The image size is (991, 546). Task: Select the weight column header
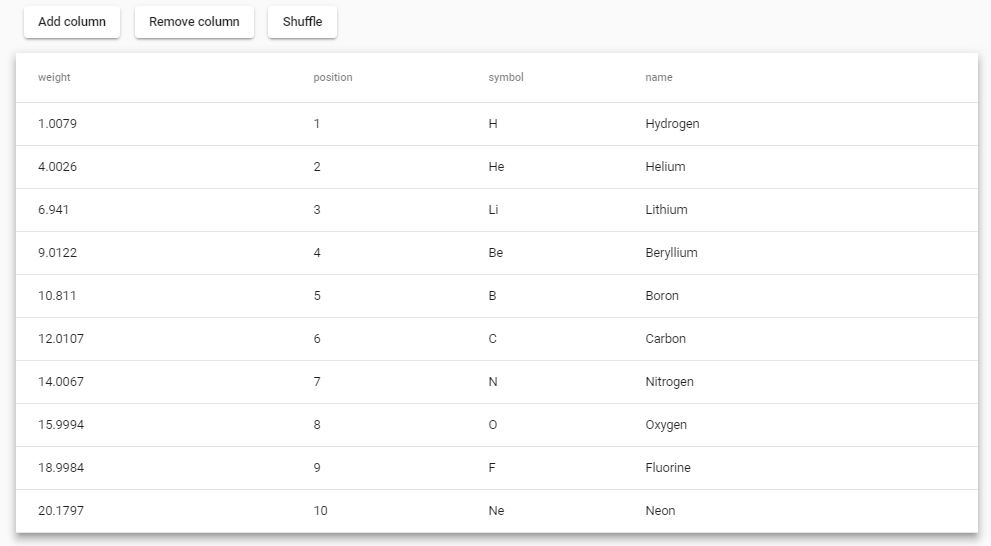[54, 77]
